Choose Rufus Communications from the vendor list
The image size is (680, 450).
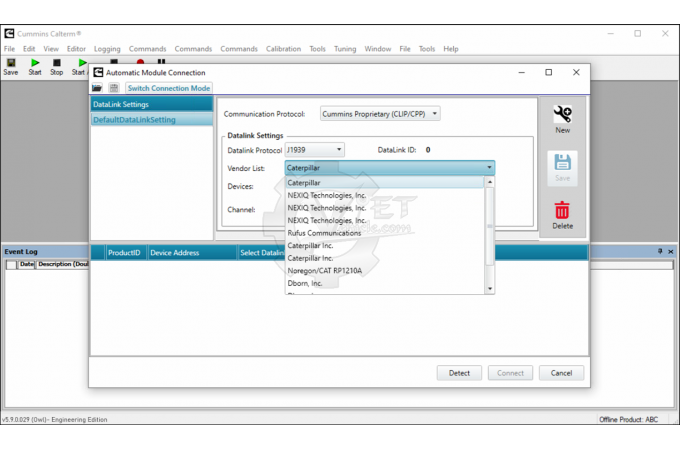(x=385, y=233)
